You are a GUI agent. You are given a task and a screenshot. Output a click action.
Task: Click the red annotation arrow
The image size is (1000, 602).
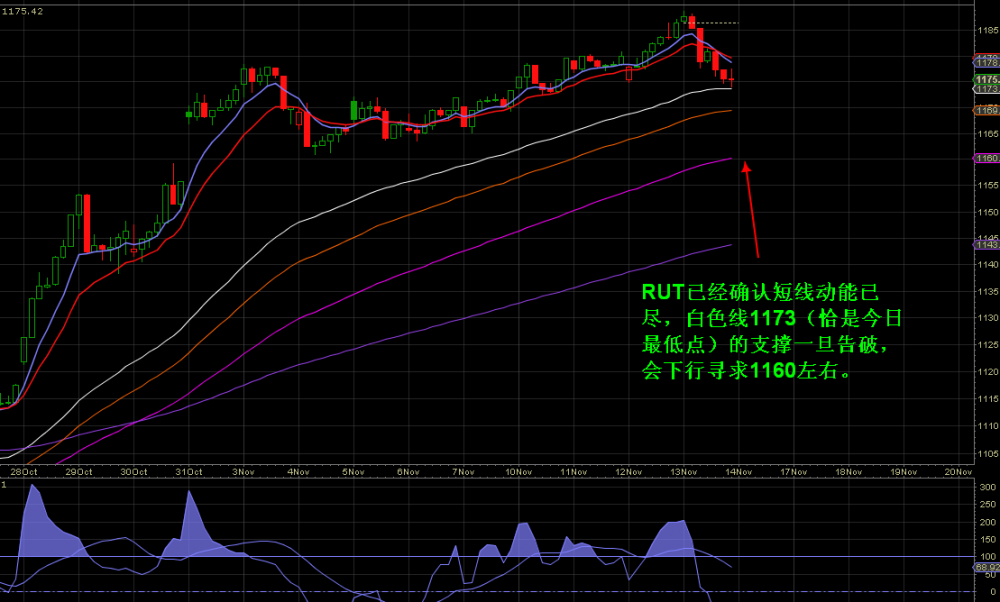click(750, 210)
